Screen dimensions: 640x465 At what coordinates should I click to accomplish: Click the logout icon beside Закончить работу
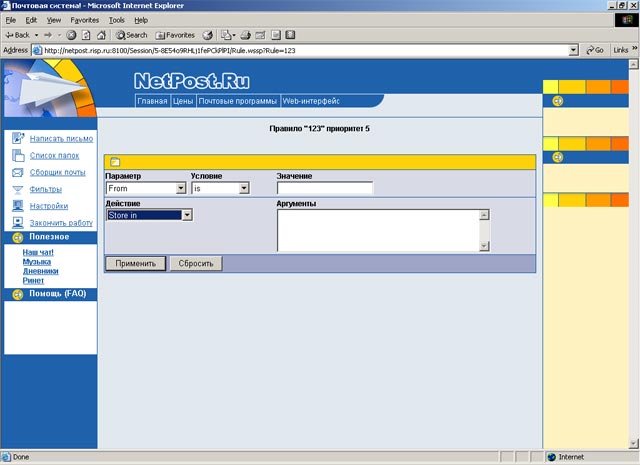coord(18,222)
